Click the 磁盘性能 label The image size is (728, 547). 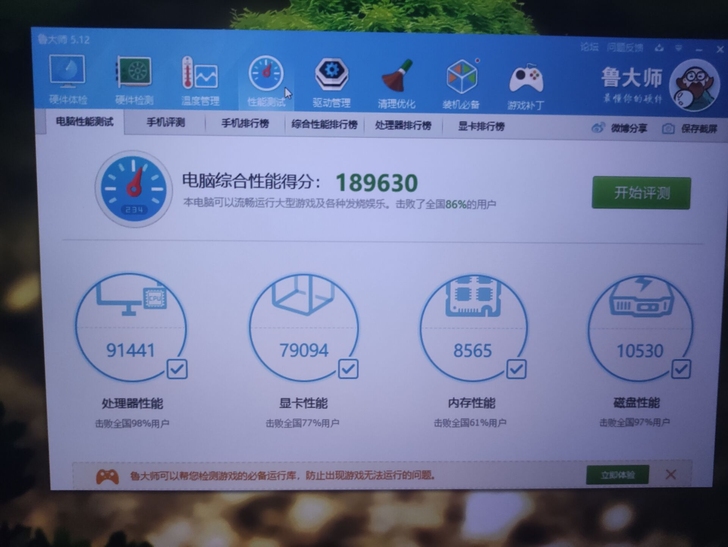637,402
